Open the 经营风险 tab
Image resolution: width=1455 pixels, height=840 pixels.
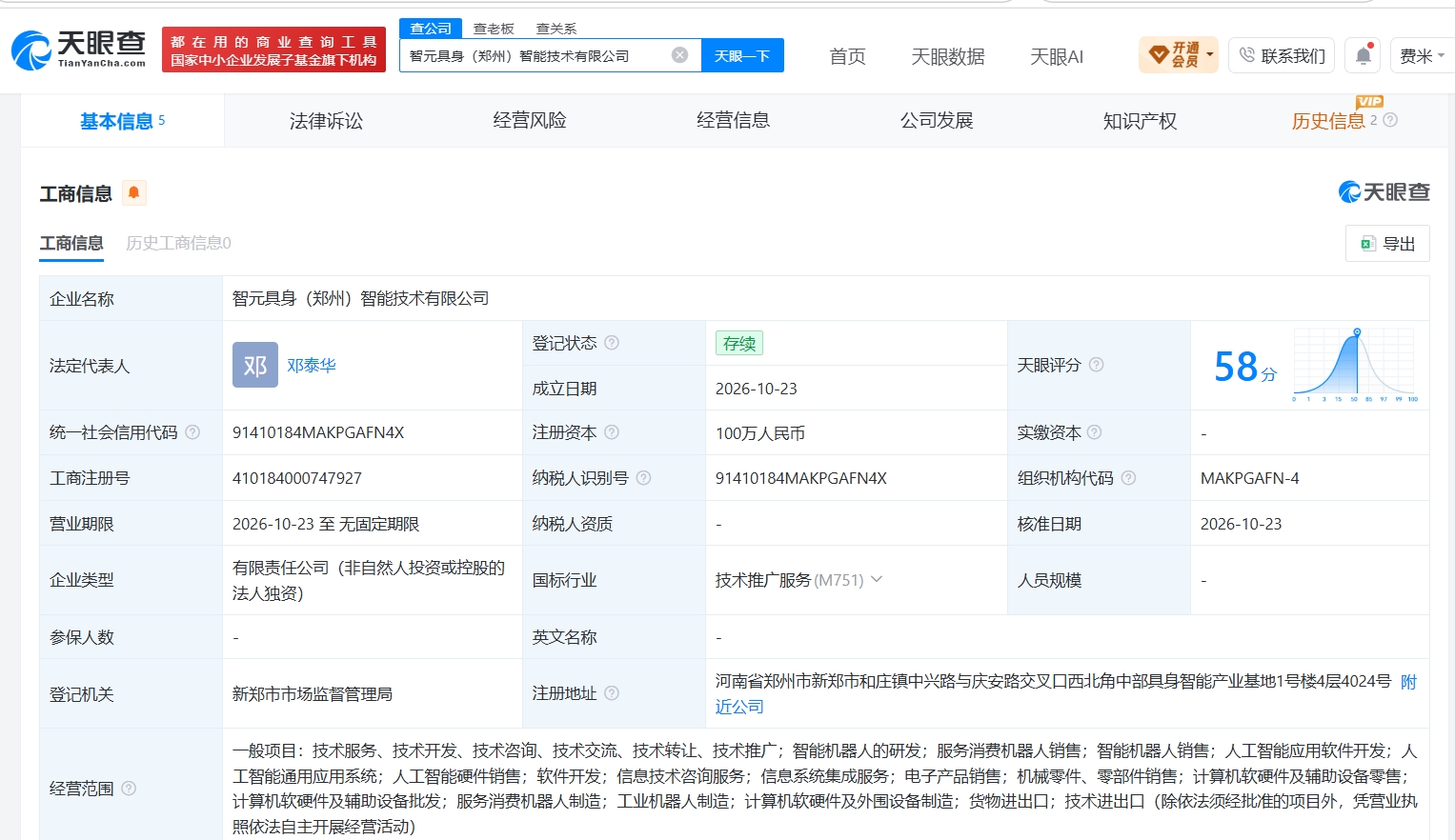coord(530,121)
